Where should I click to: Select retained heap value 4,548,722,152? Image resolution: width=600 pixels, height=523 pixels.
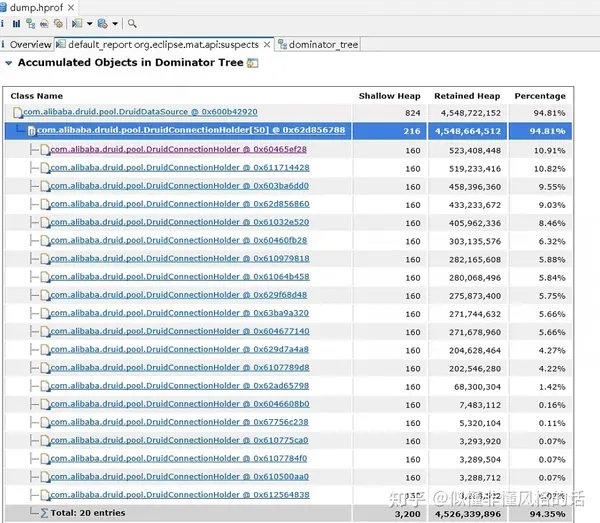tap(471, 113)
